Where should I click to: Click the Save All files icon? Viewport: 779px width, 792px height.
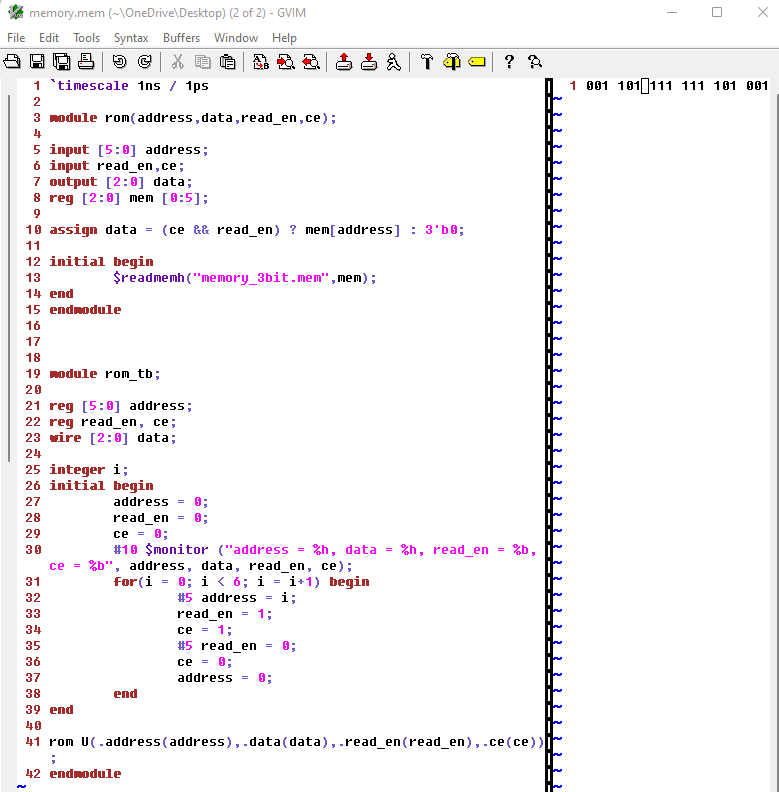pyautogui.click(x=61, y=62)
